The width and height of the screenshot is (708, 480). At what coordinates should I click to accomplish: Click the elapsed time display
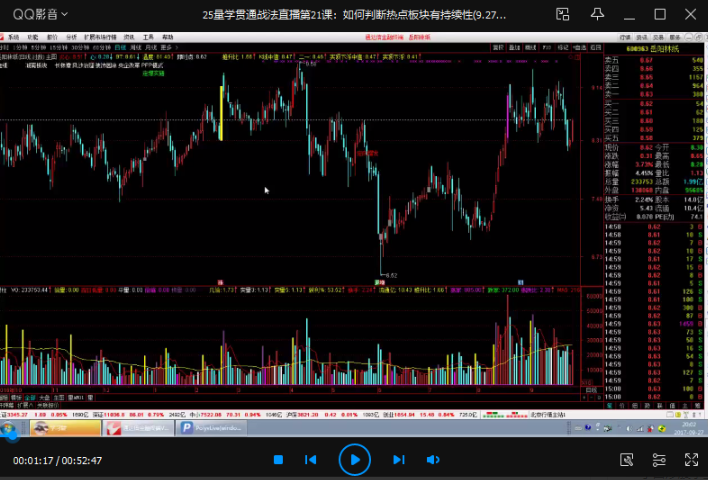tap(31, 460)
